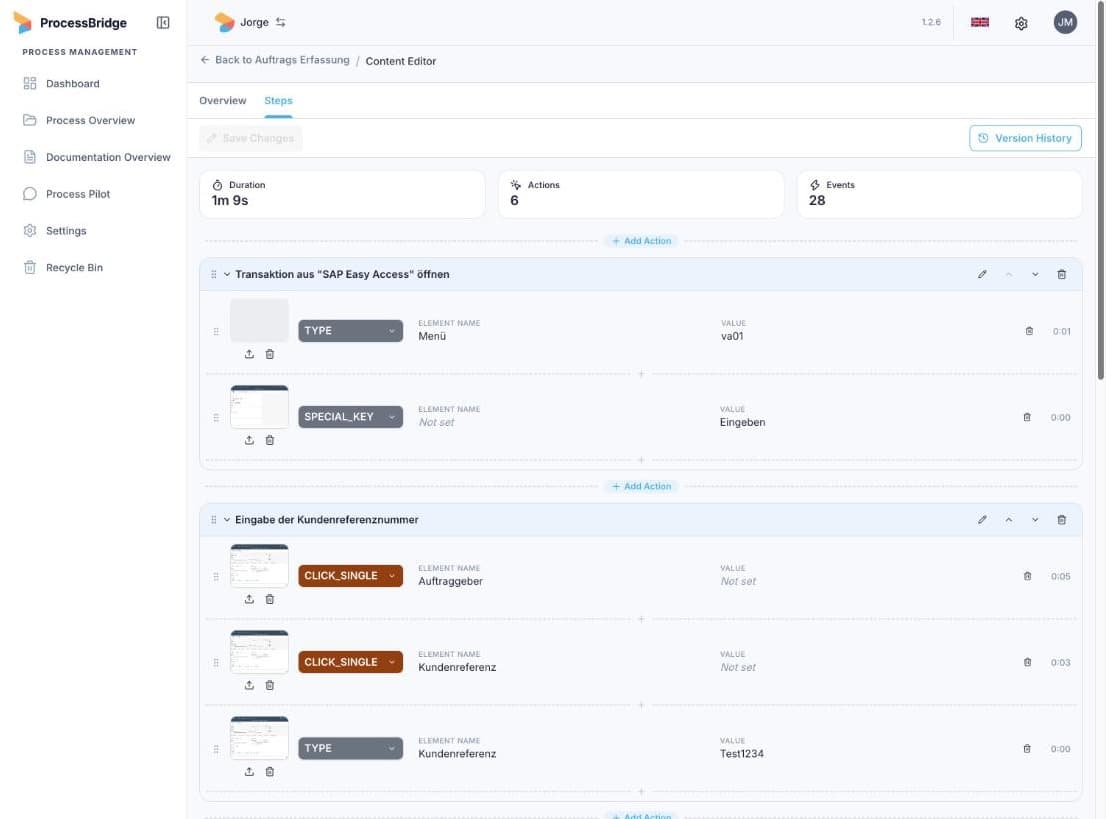The image size is (1106, 819).
Task: Add Action between the two steps
Action: point(642,487)
